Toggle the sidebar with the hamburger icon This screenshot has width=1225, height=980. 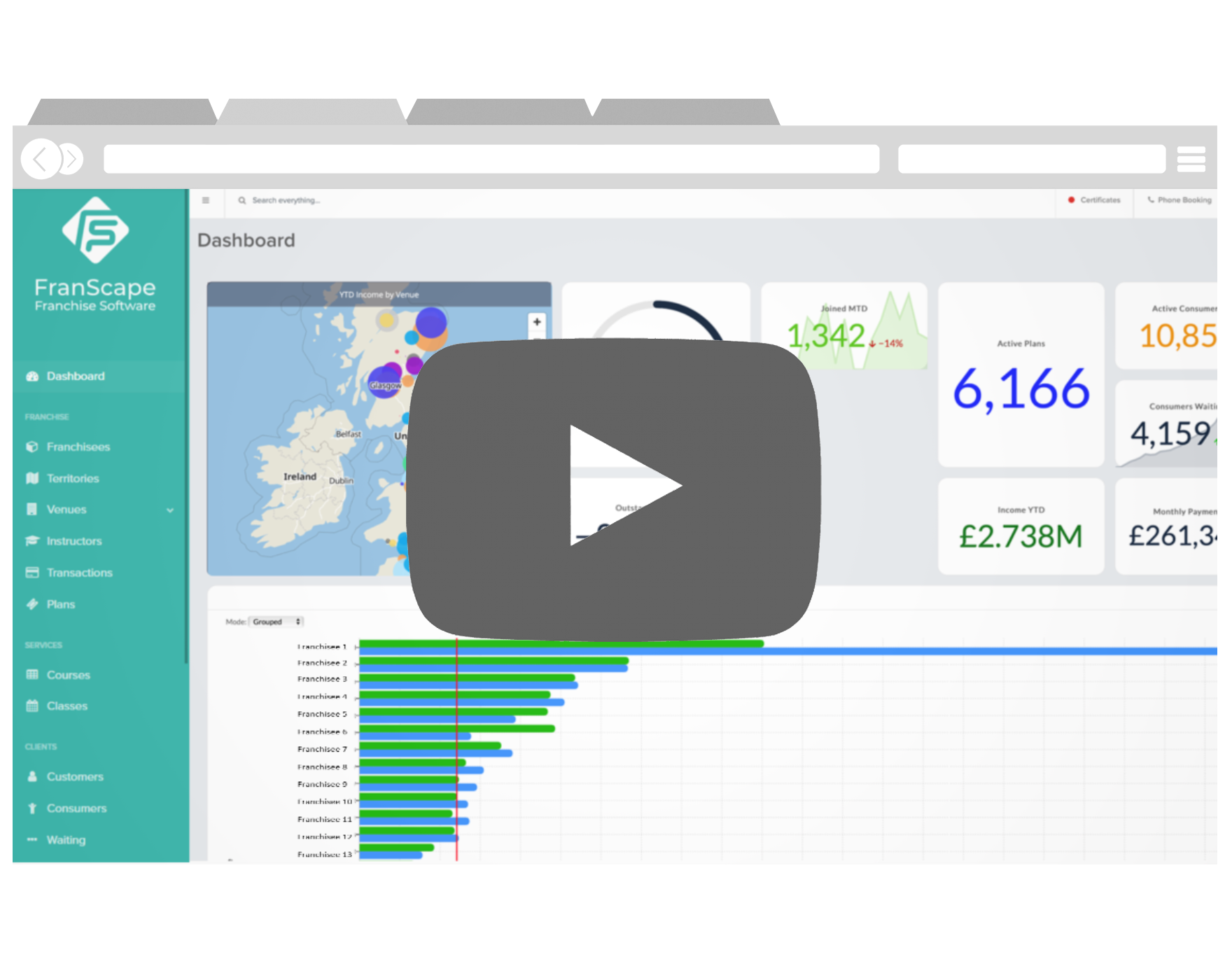click(x=206, y=201)
